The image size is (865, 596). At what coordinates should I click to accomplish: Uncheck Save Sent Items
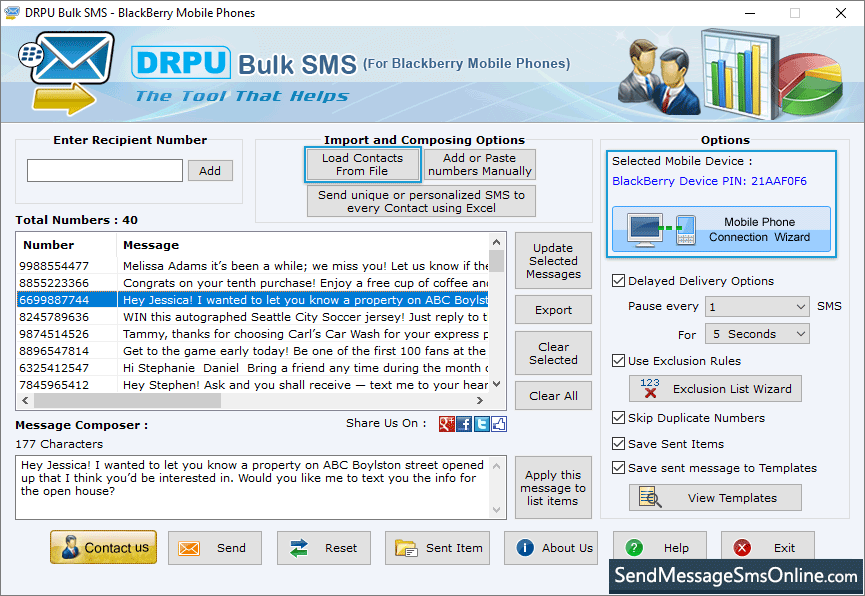click(618, 444)
